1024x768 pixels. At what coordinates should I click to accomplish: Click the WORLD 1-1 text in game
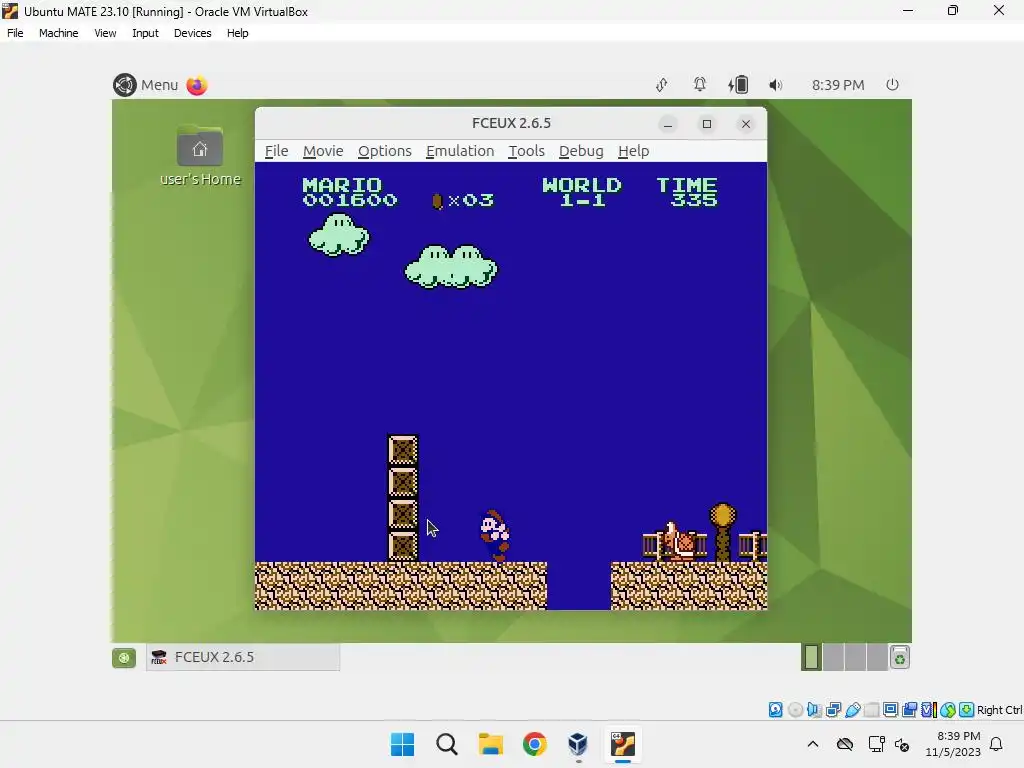582,193
